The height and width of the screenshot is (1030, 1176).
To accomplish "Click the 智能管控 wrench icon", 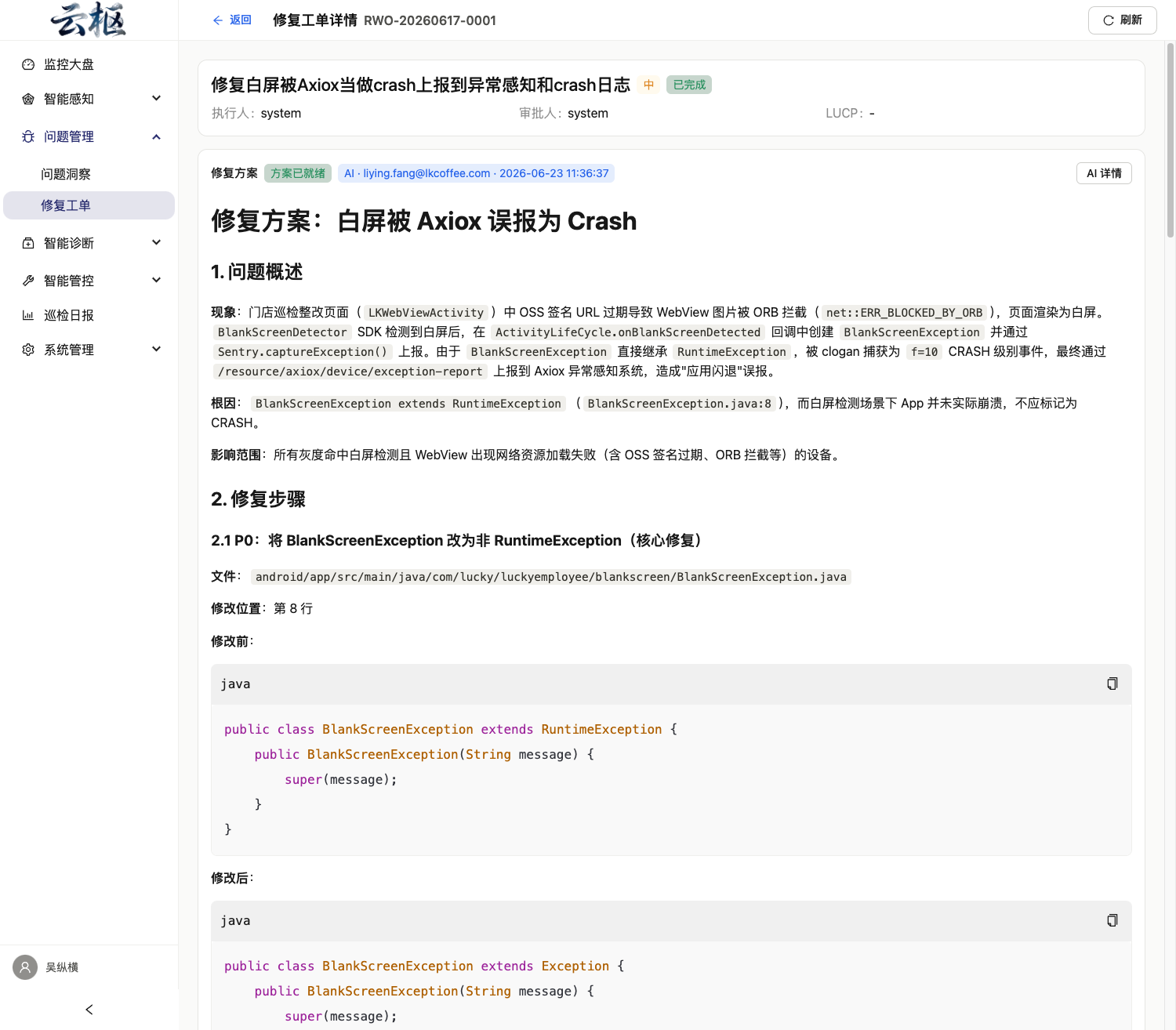I will click(x=28, y=281).
